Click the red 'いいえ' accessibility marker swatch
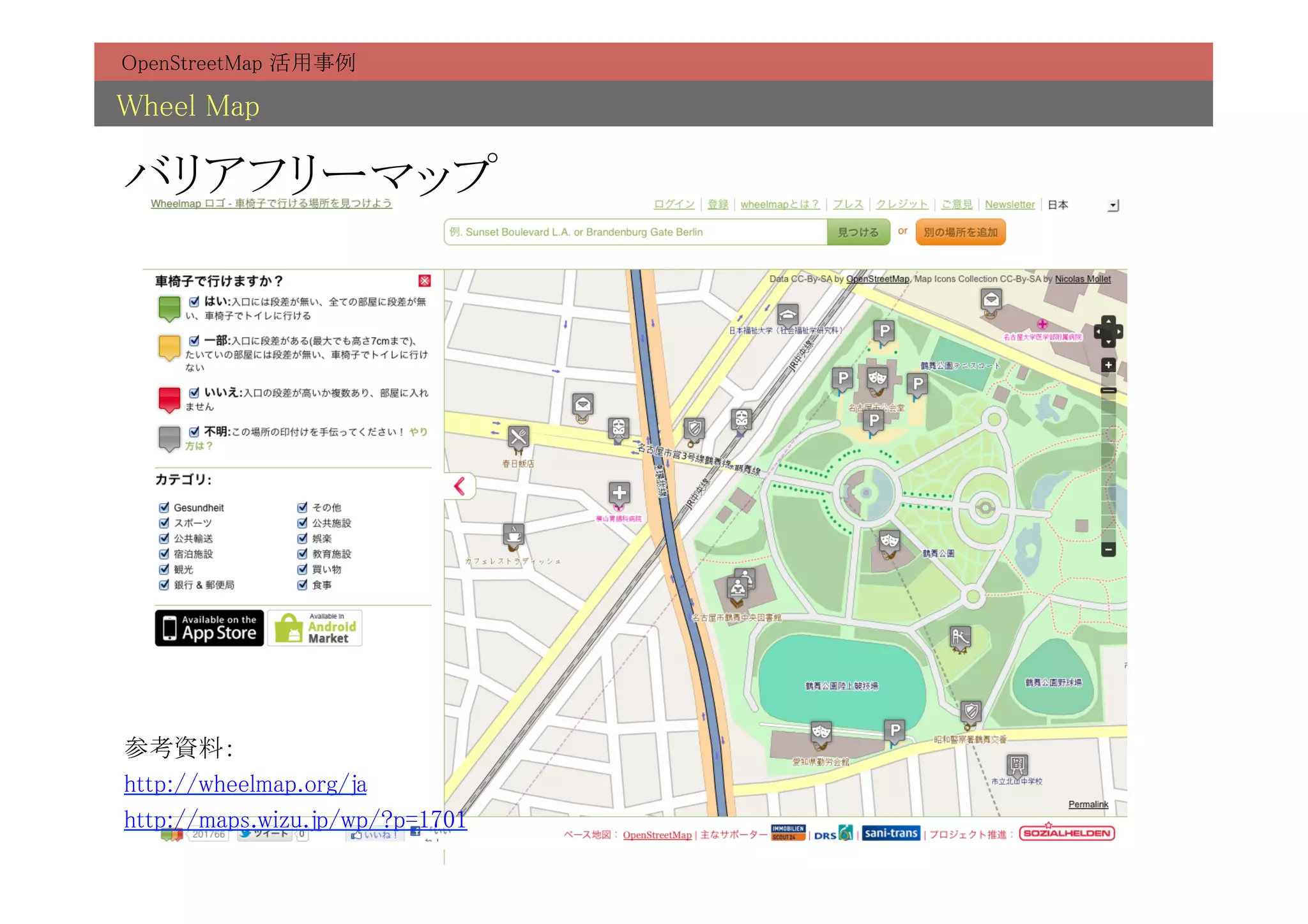Viewport: 1308px width, 924px height. click(169, 400)
